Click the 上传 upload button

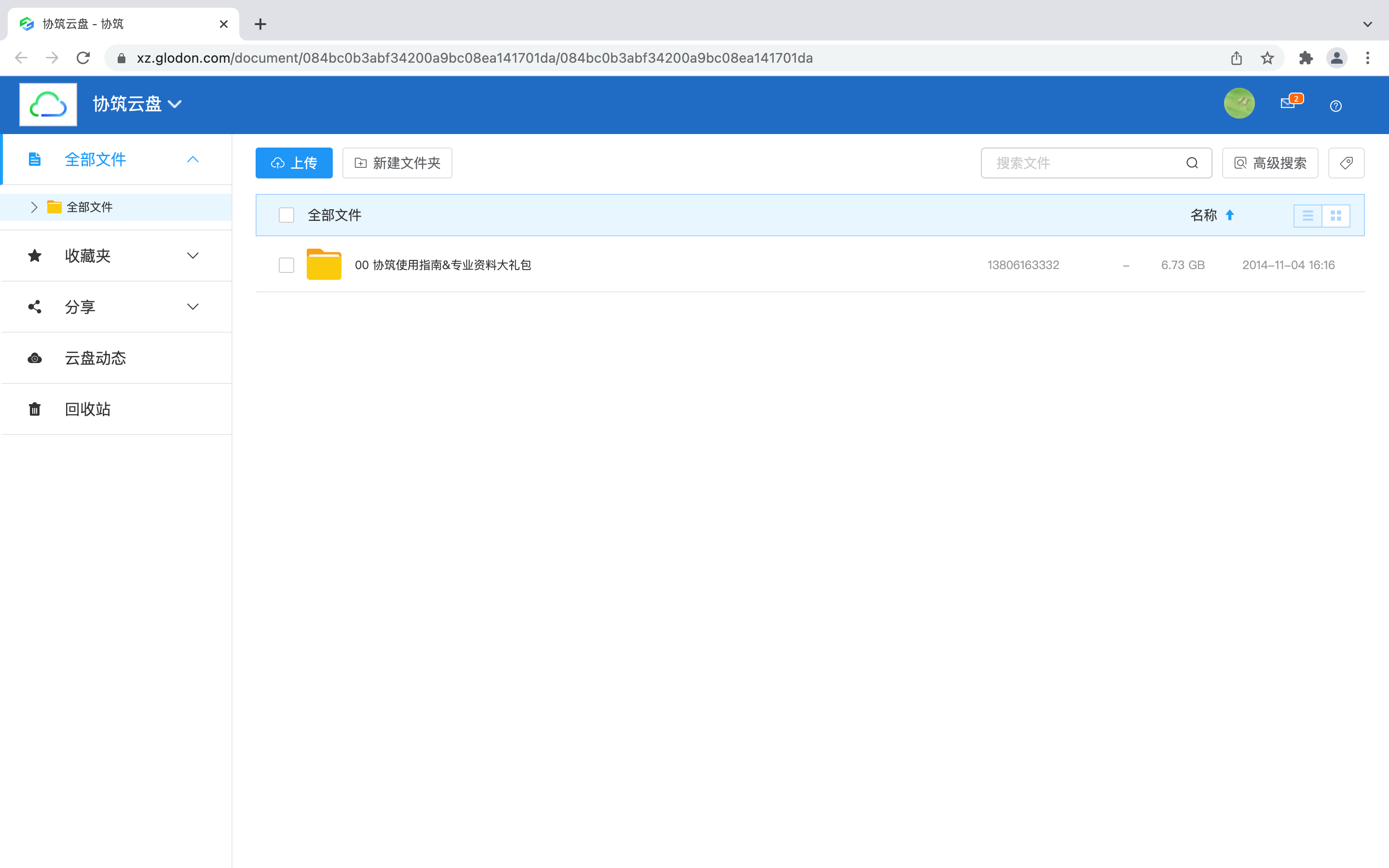[x=294, y=163]
